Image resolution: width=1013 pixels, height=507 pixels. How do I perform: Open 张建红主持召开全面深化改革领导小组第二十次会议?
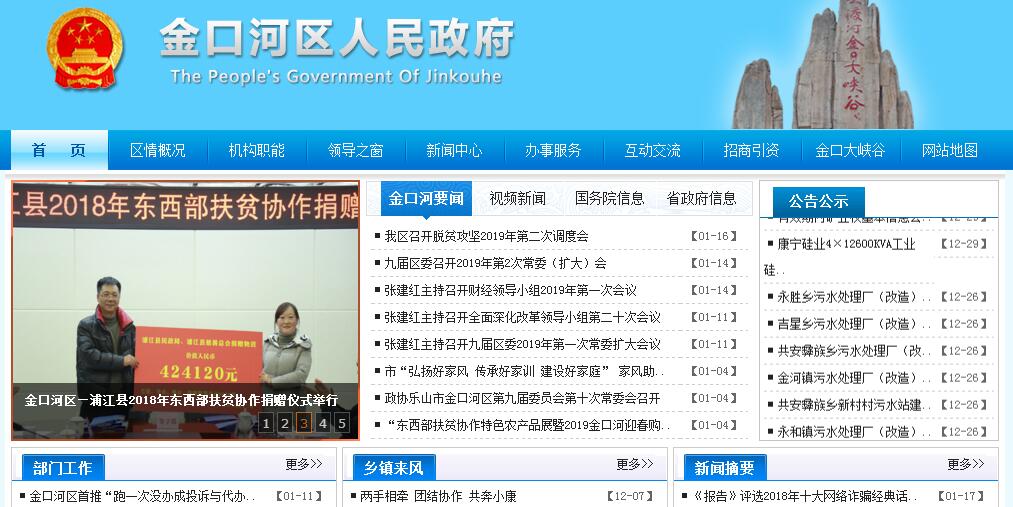pos(522,318)
